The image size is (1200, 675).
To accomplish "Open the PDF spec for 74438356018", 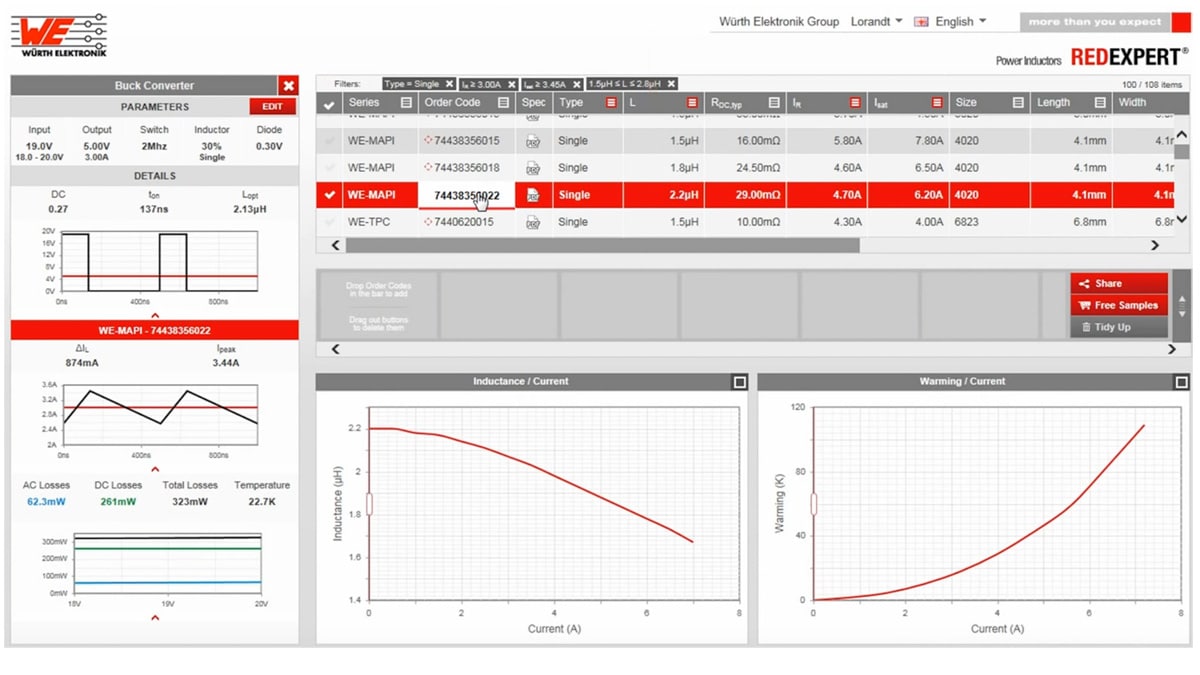I will (533, 168).
